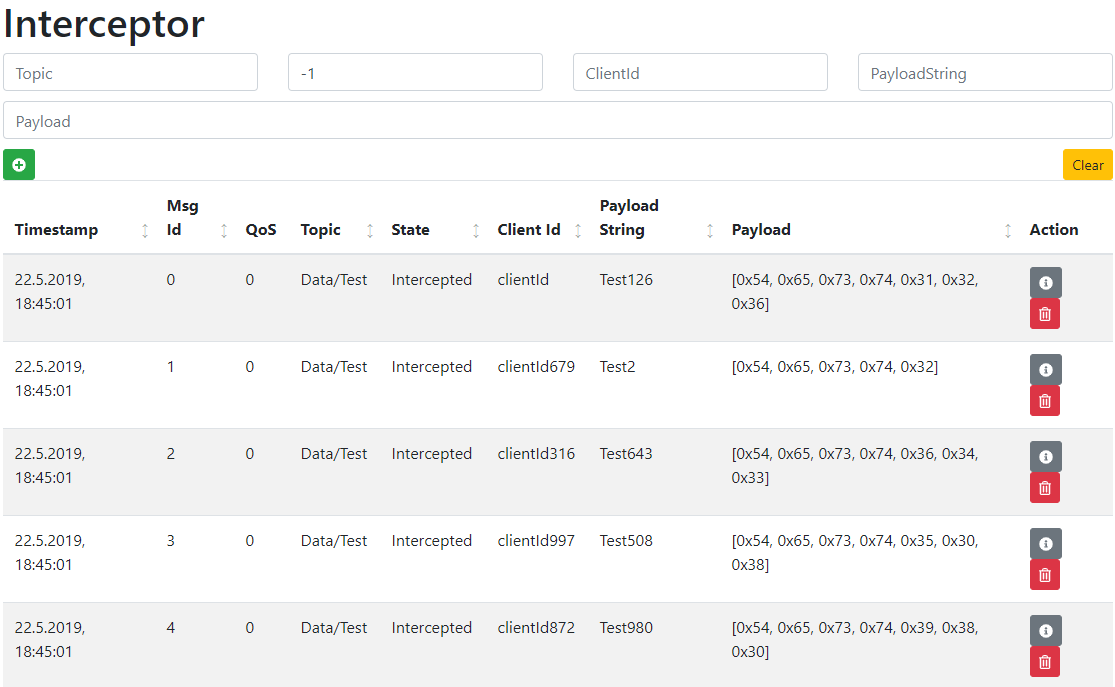1115x687 pixels.
Task: View info for message Test643
Action: coord(1045,457)
